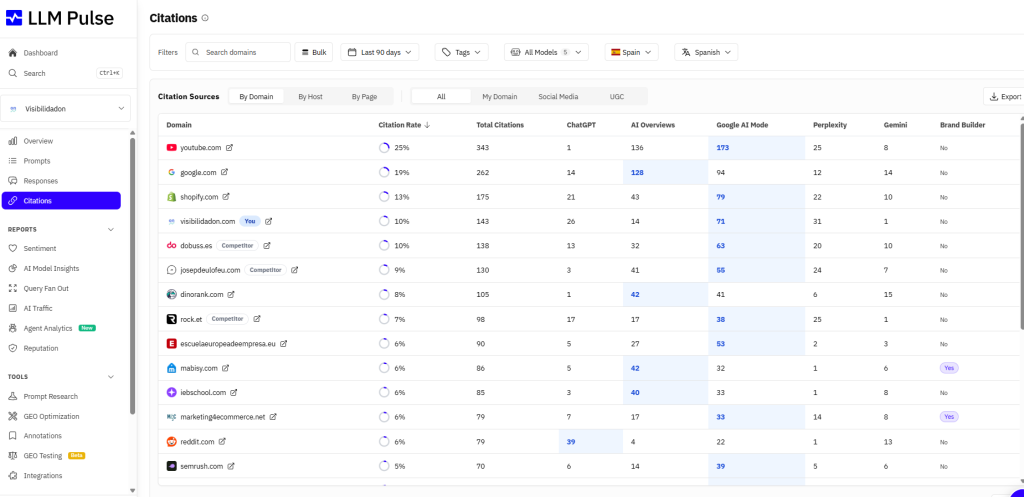1024x497 pixels.
Task: Click the Competitor badge on rock.et row
Action: tap(228, 319)
